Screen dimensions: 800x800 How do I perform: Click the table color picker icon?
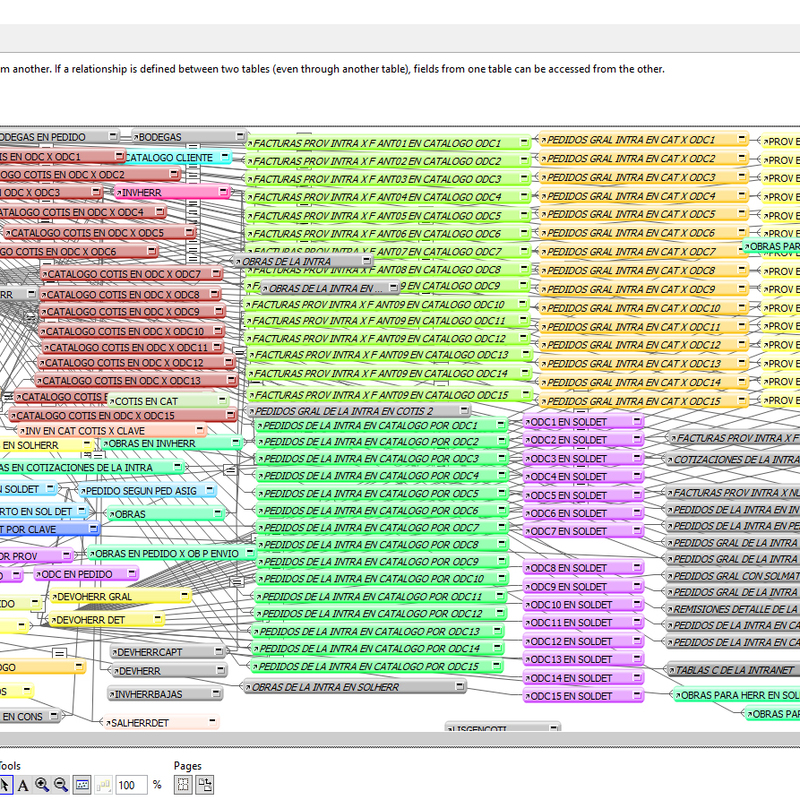[103, 785]
